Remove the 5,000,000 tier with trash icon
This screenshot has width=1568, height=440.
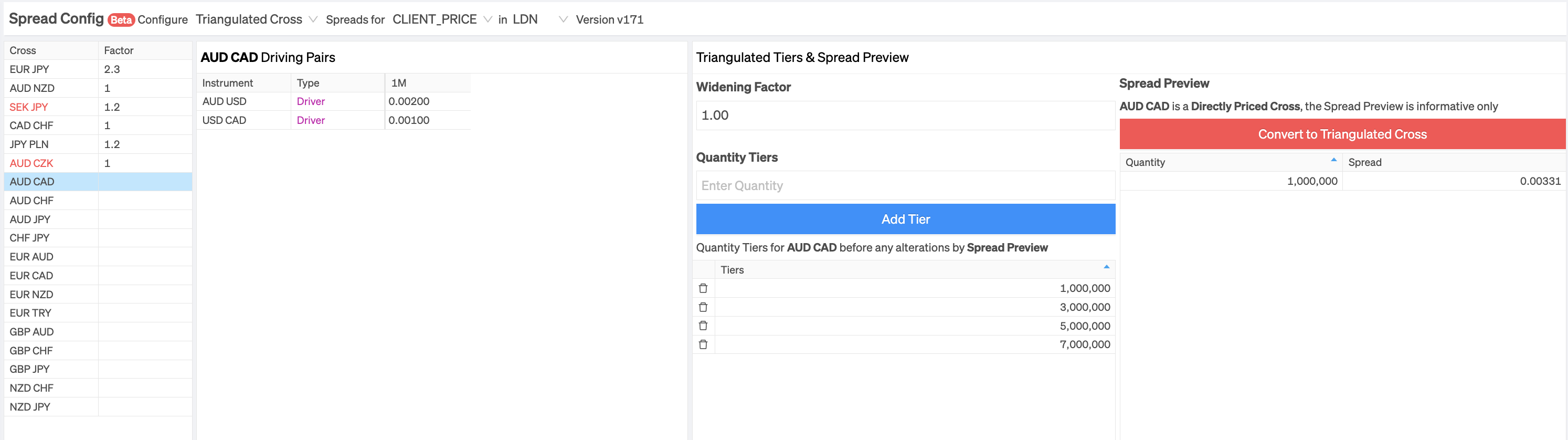(703, 326)
